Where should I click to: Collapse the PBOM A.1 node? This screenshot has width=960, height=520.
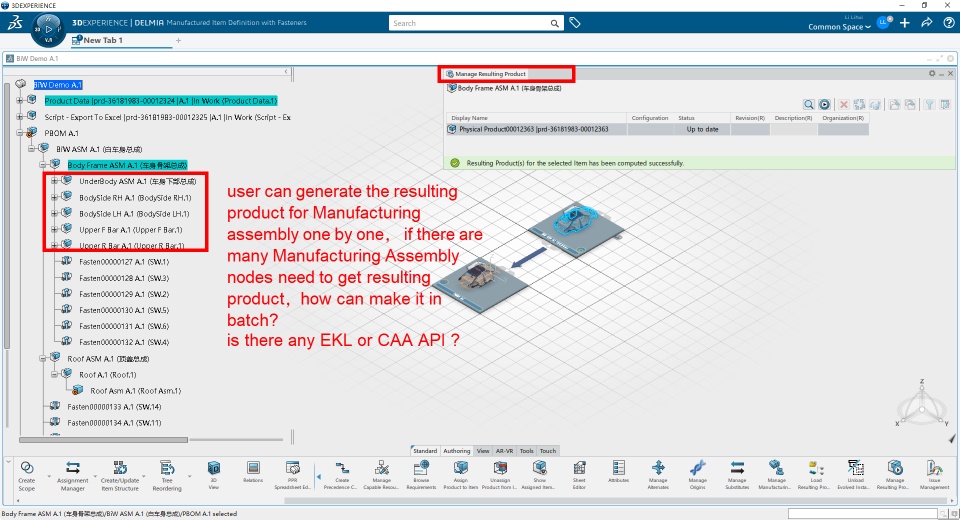(20, 133)
